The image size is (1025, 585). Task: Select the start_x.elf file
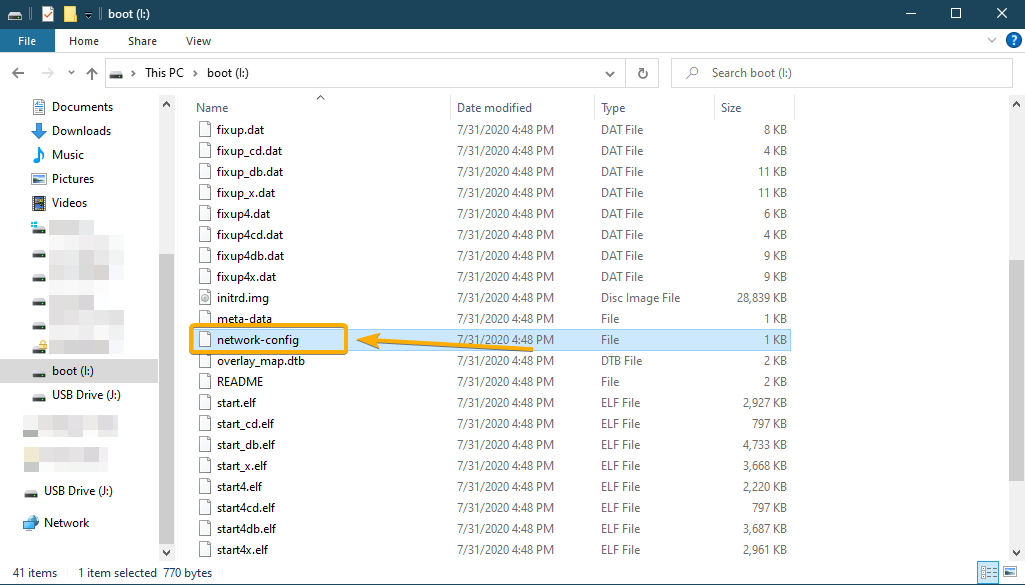242,465
